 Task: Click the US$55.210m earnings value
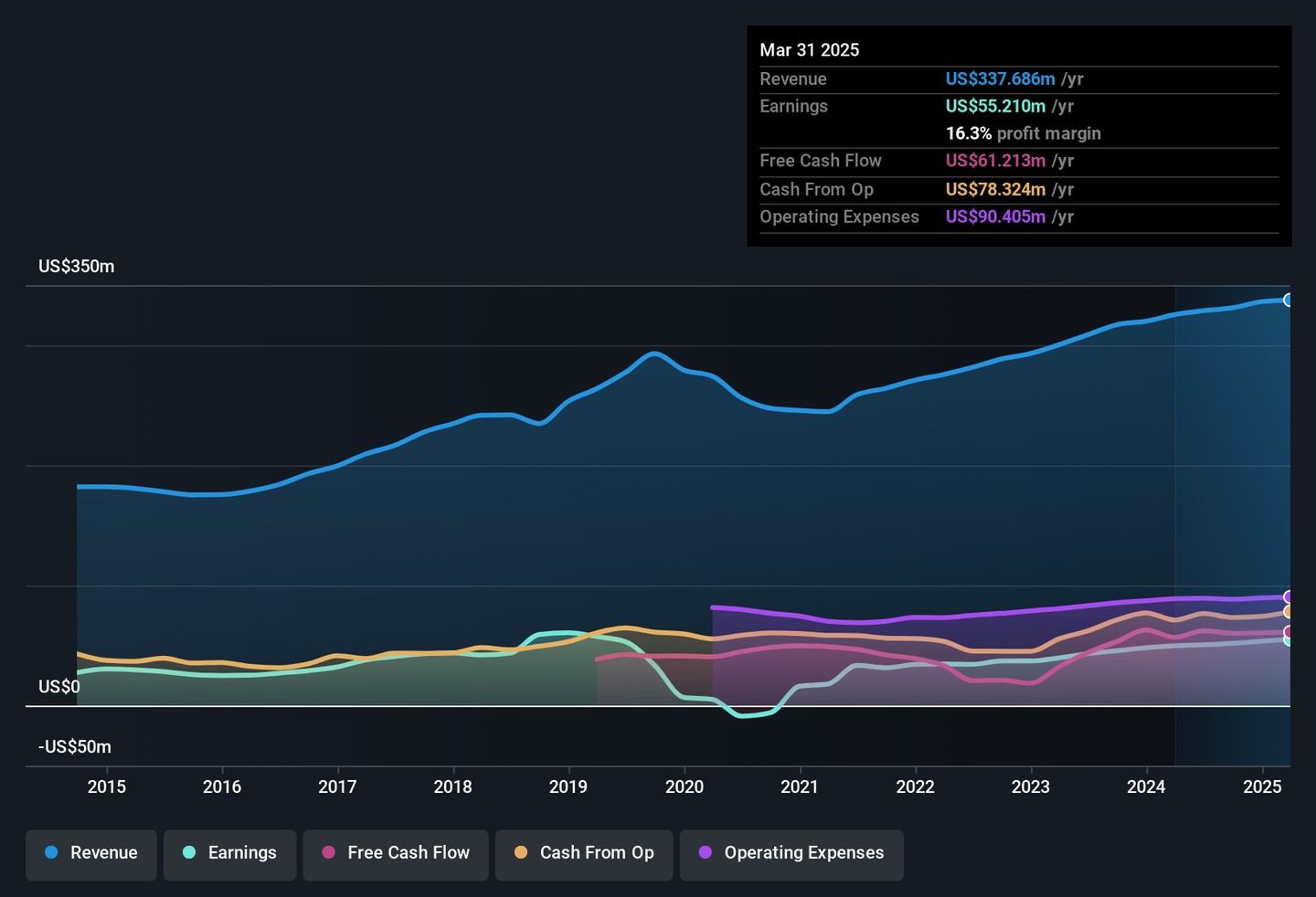[995, 107]
